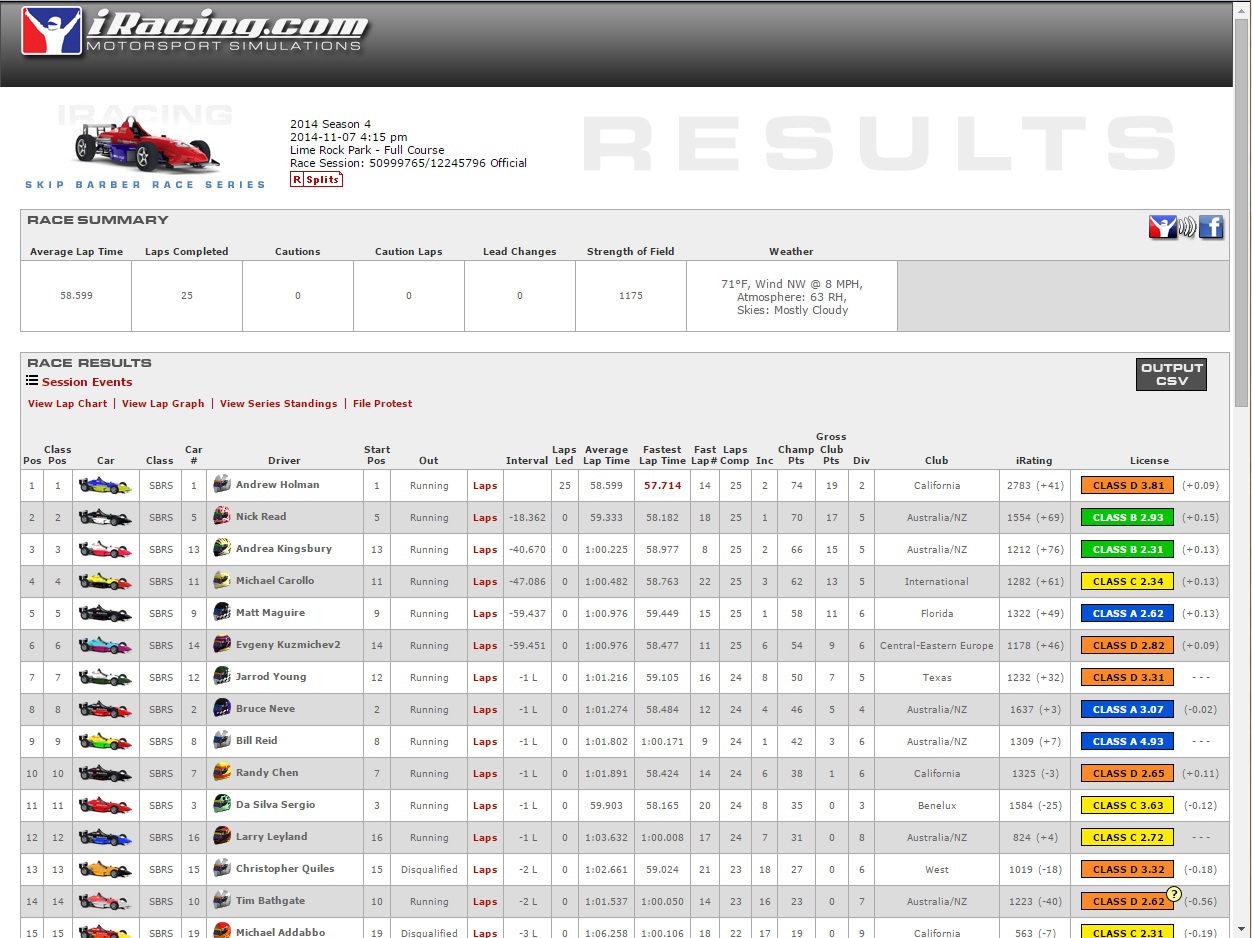
Task: Open Session Events link
Action: click(87, 382)
